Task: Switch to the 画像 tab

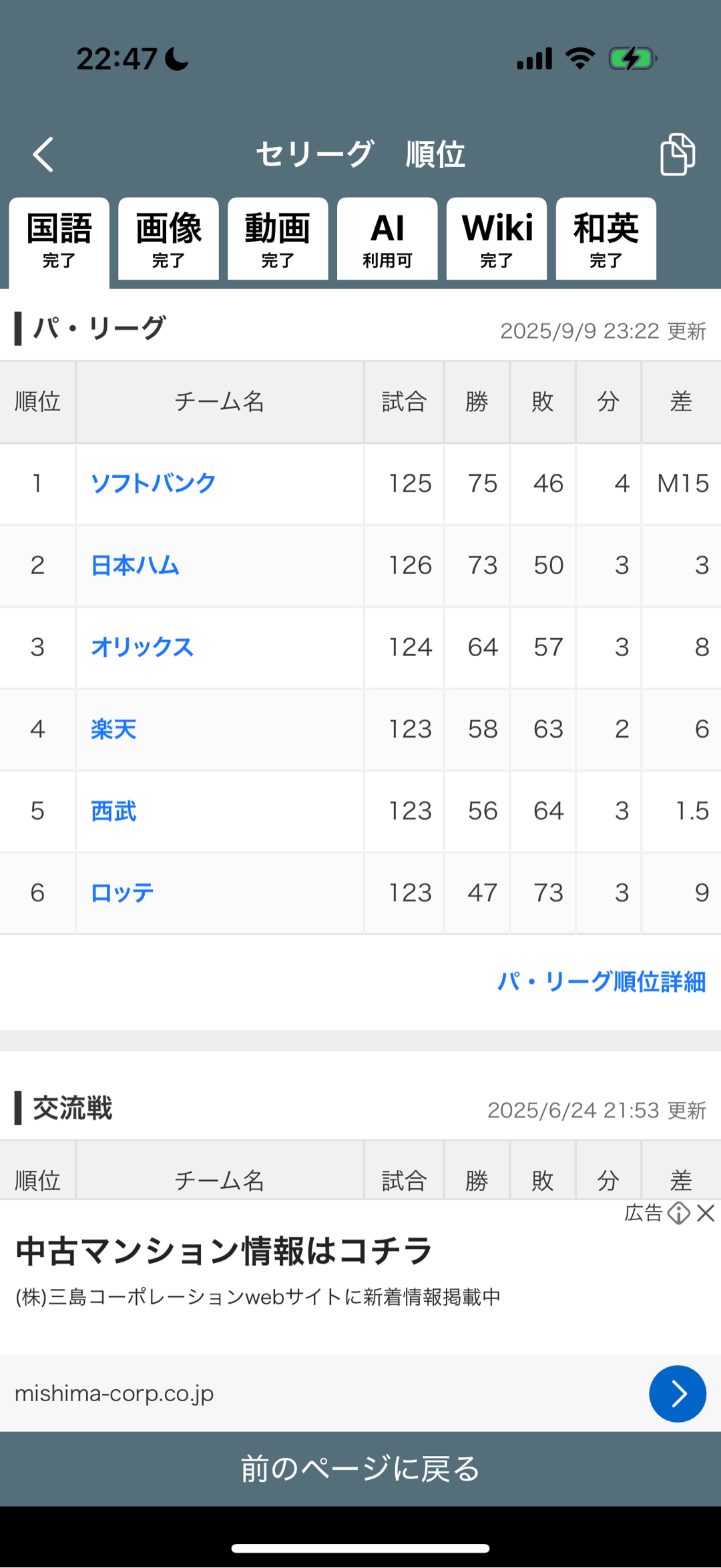Action: pyautogui.click(x=168, y=240)
